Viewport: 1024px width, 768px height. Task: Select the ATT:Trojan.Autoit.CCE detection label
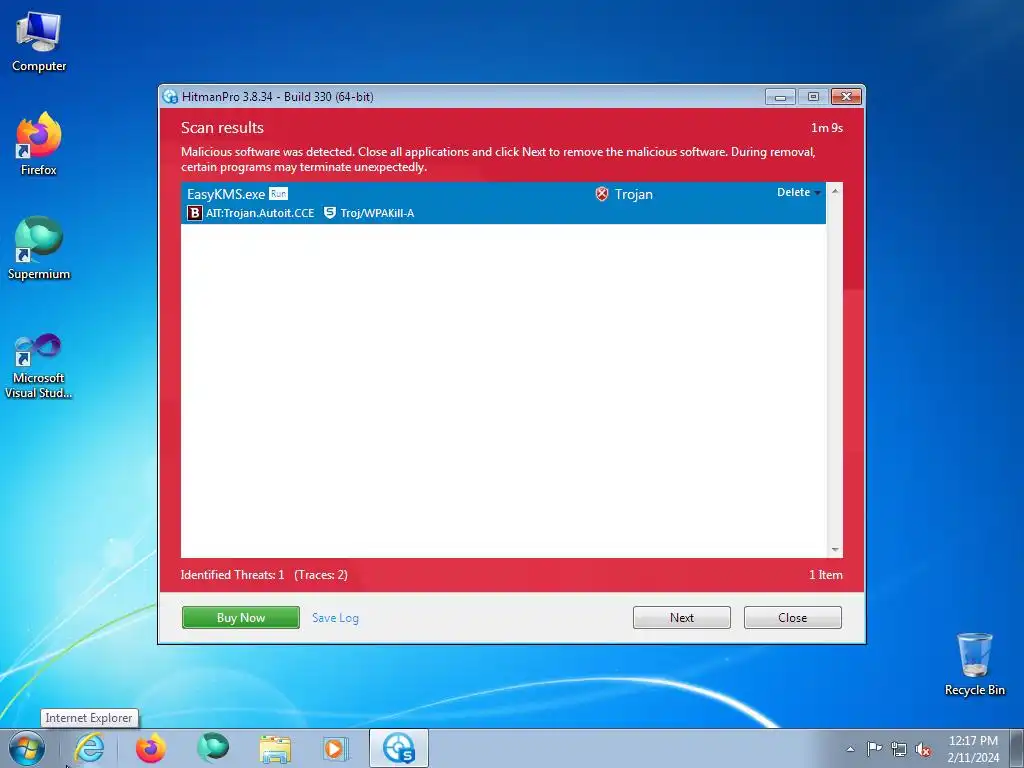(x=260, y=213)
